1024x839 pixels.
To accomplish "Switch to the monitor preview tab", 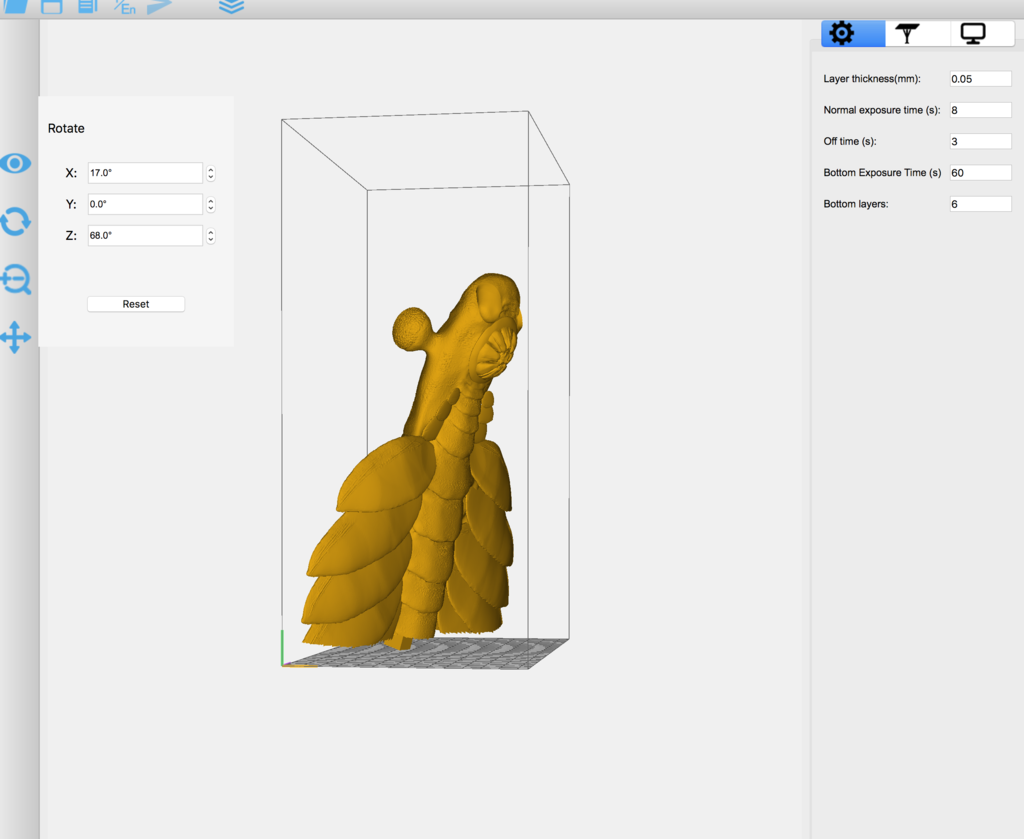I will click(982, 33).
